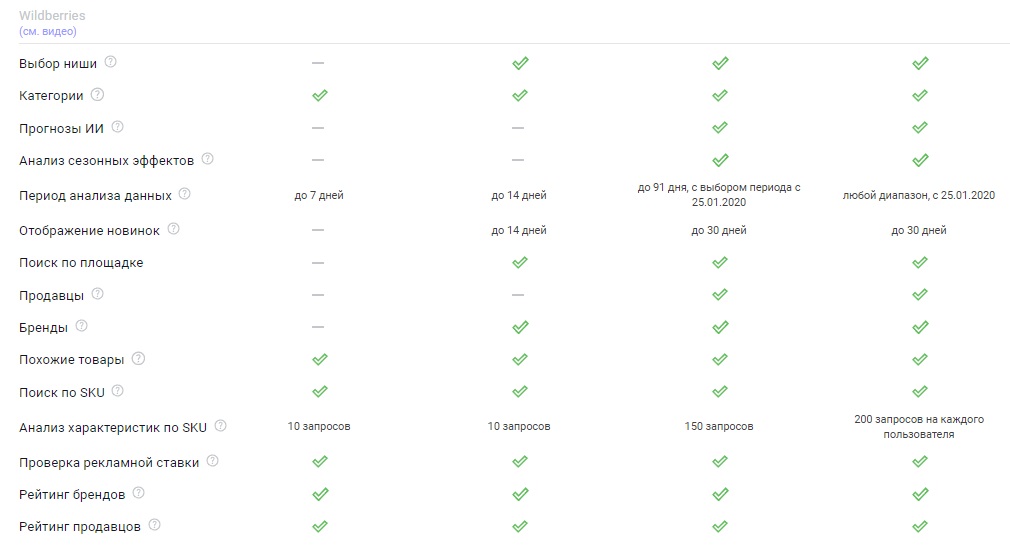The image size is (1010, 551).
Task: Click help icon beside Категории
Action: 97,95
